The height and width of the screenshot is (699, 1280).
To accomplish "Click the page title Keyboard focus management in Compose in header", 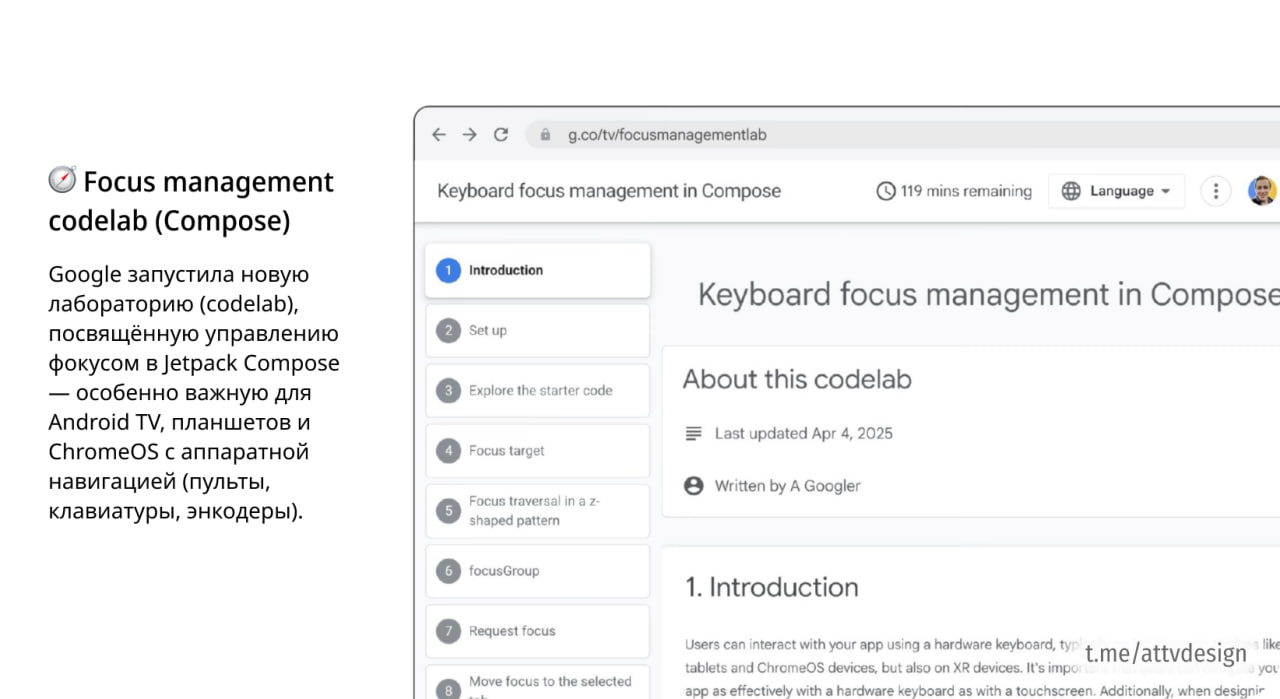I will pyautogui.click(x=609, y=191).
